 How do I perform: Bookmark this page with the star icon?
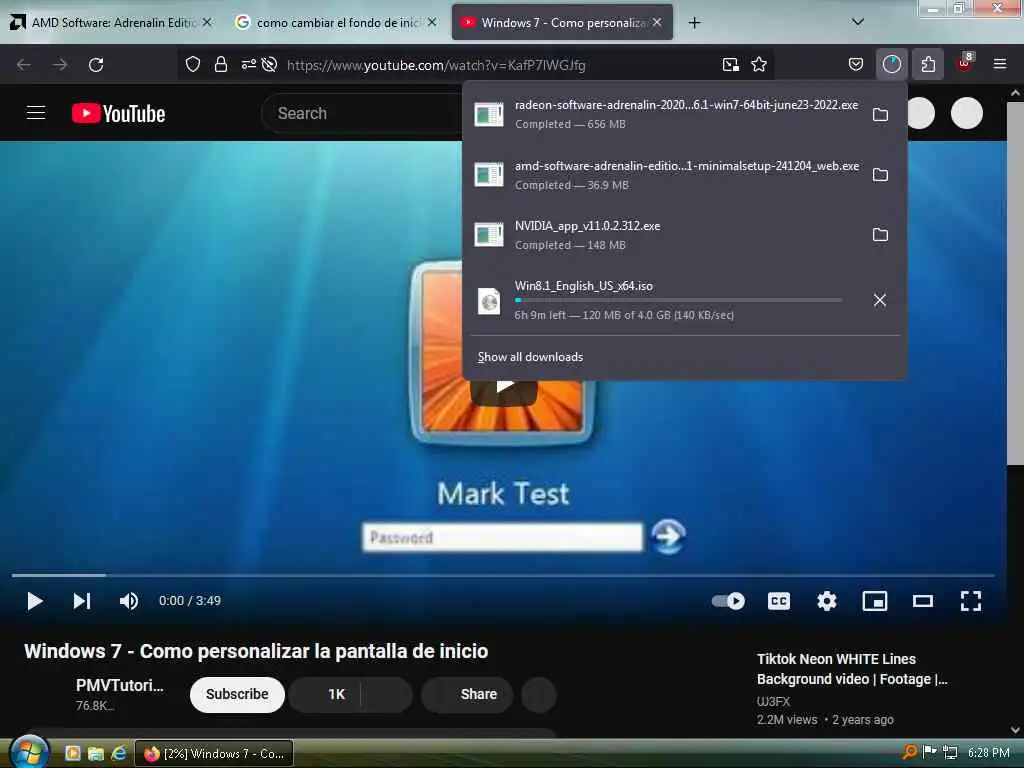click(759, 65)
